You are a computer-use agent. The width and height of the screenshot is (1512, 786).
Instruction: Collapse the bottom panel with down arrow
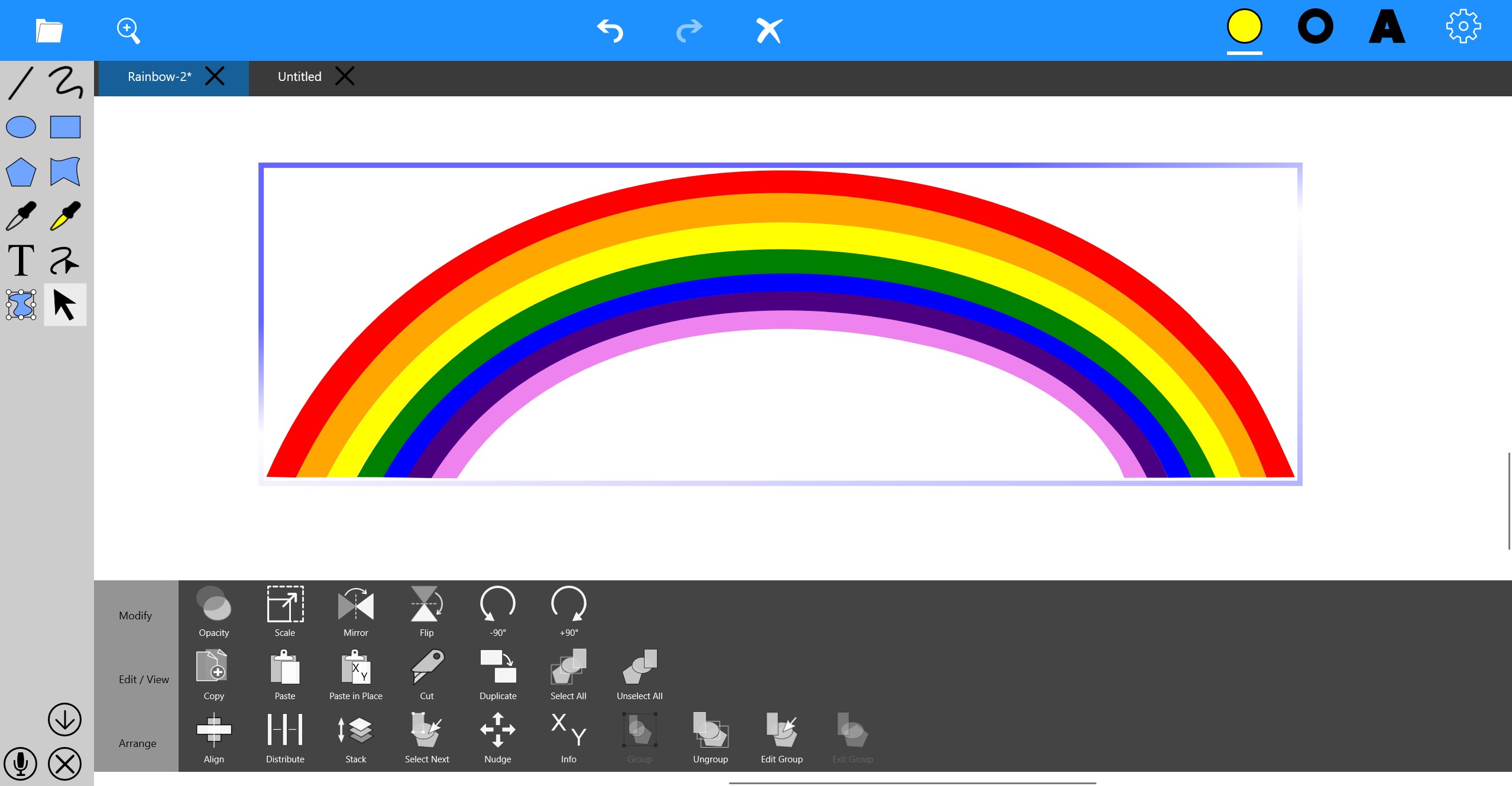click(64, 719)
